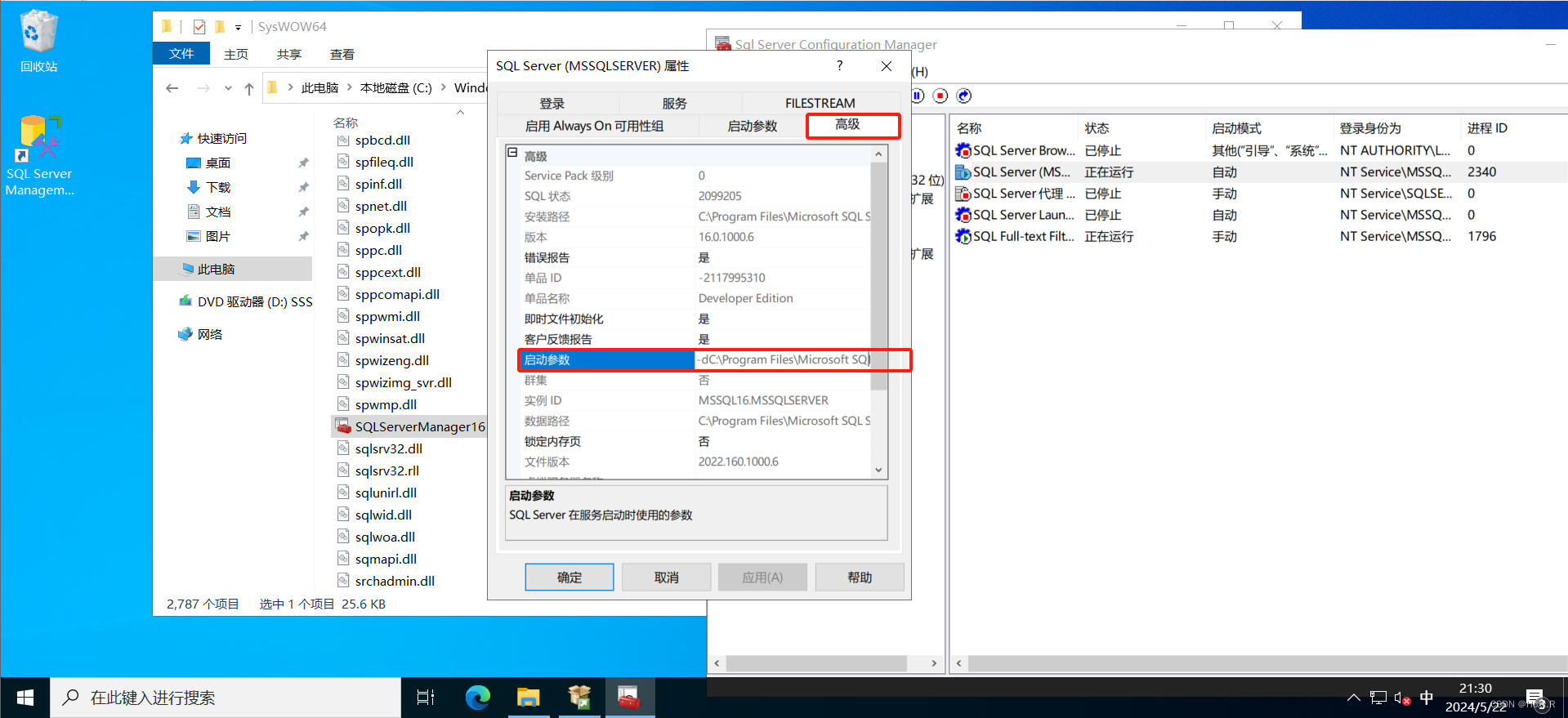Click the help question mark in properties dialog
The height and width of the screenshot is (718, 1568).
839,66
